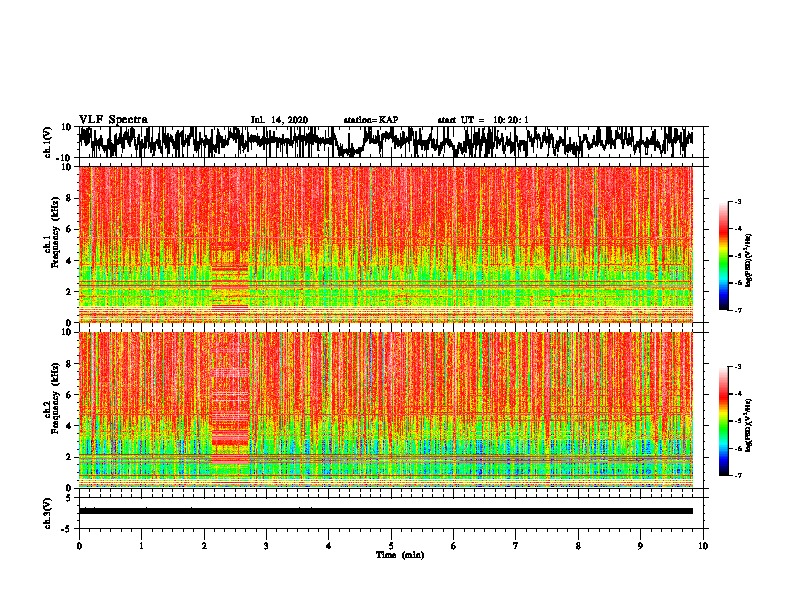Click the "-3" label on ch.2 color scale
Screen dimensions: 792x612
(737, 367)
